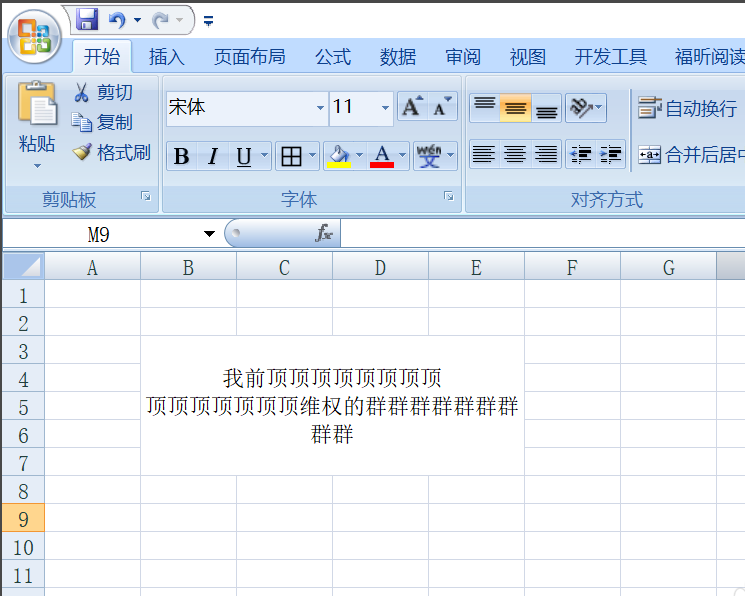The width and height of the screenshot is (745, 596).
Task: Click the wén phonetic guide icon
Action: tap(429, 156)
